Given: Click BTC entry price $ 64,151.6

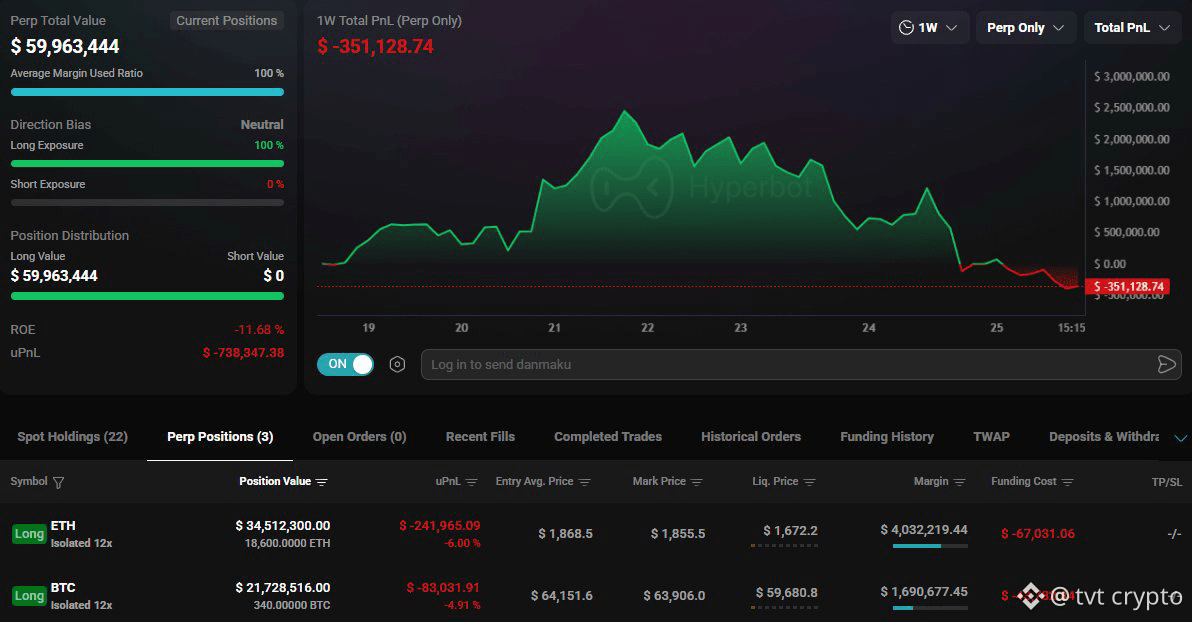Looking at the screenshot, I should (x=562, y=595).
